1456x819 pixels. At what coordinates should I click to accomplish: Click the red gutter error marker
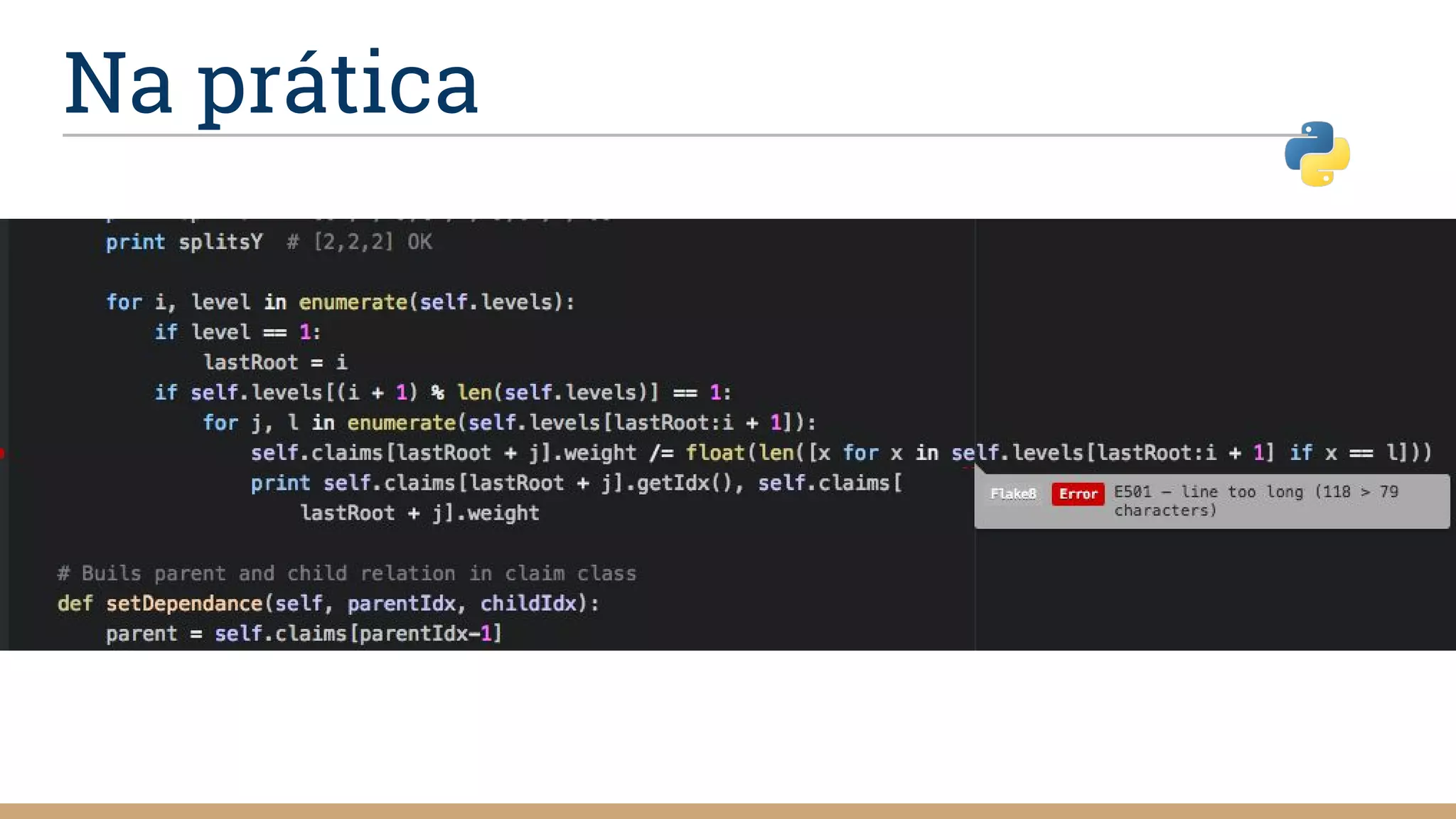pos(2,454)
